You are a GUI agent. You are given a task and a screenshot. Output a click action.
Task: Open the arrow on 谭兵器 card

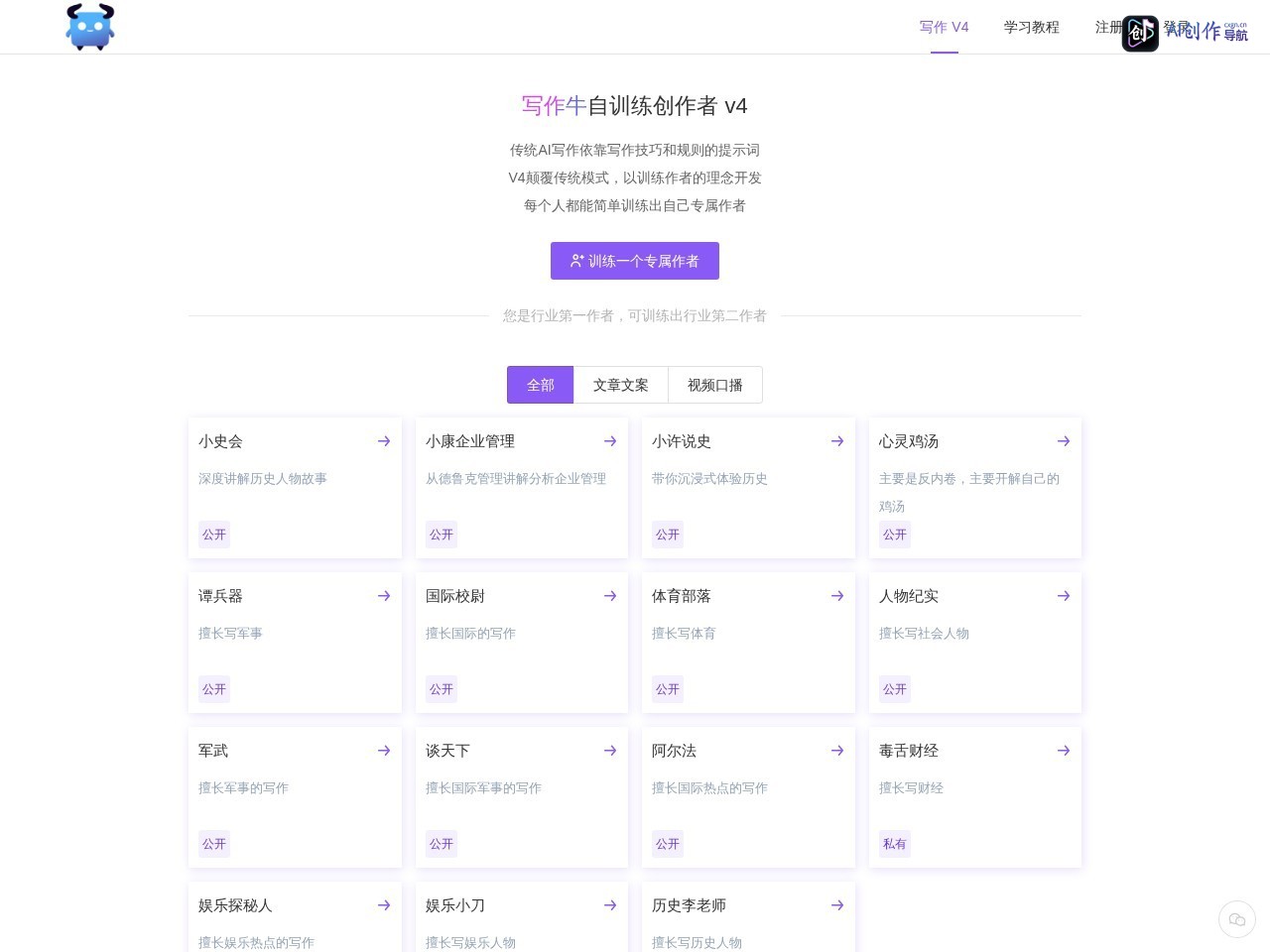tap(384, 596)
